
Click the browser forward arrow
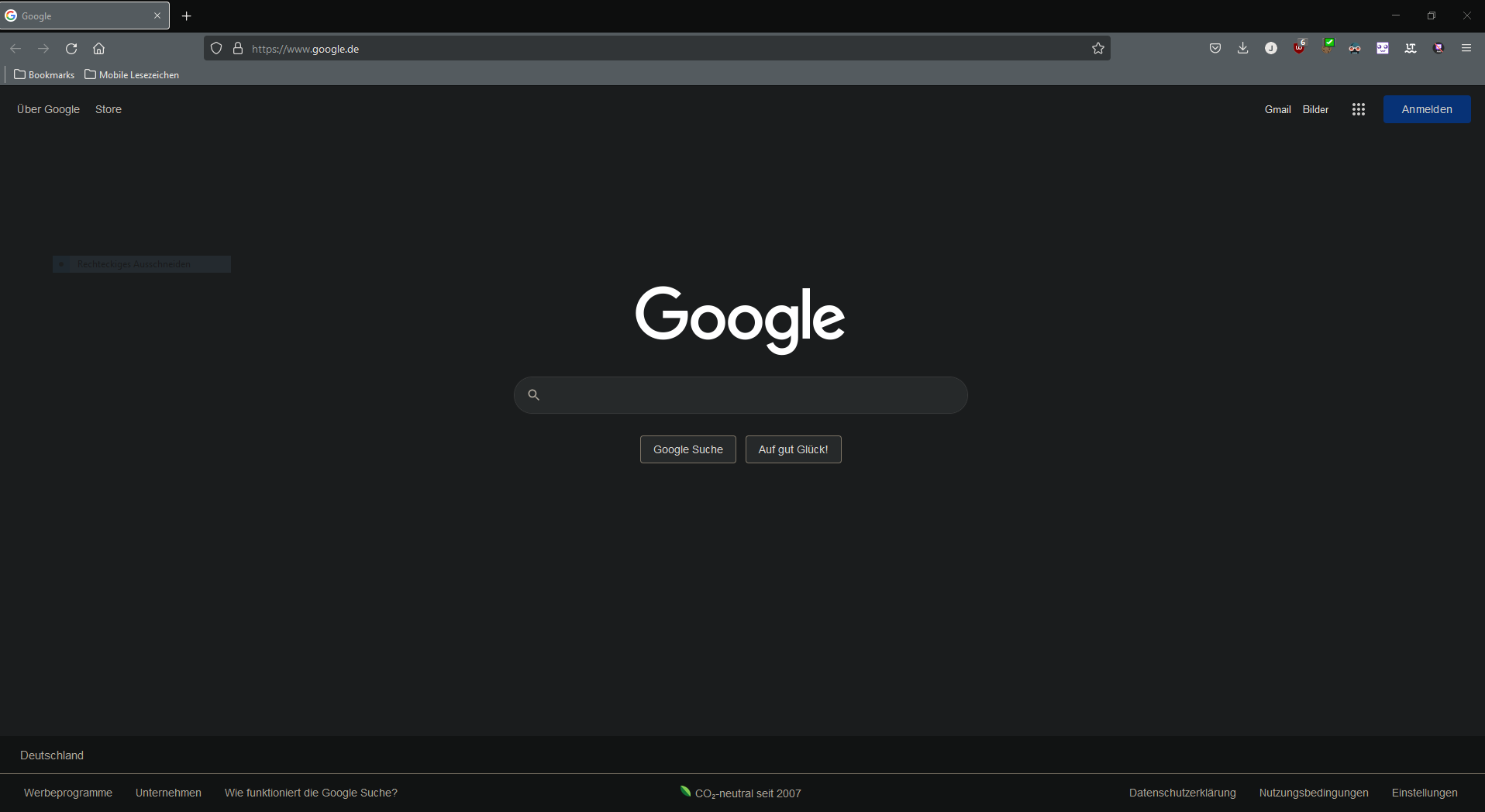pyautogui.click(x=43, y=49)
